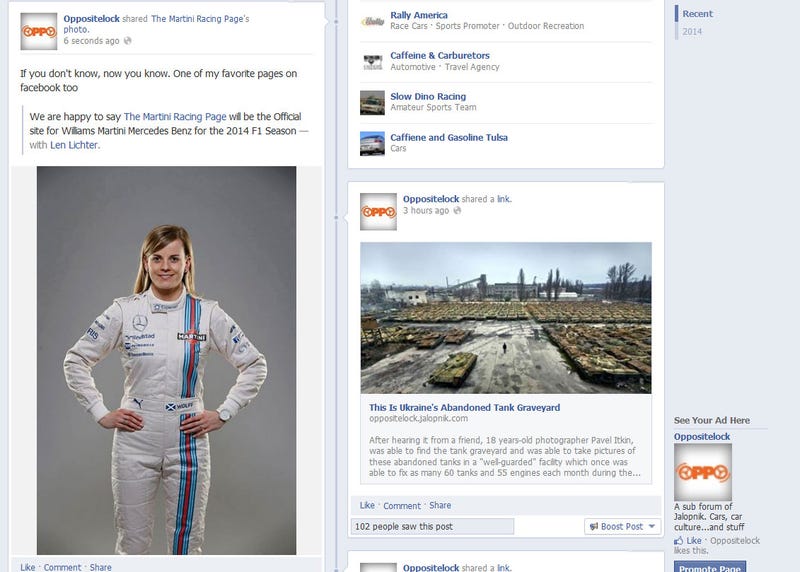800x572 pixels.
Task: Click the thumbs-up Like icon in ad sidebar
Action: click(x=679, y=540)
